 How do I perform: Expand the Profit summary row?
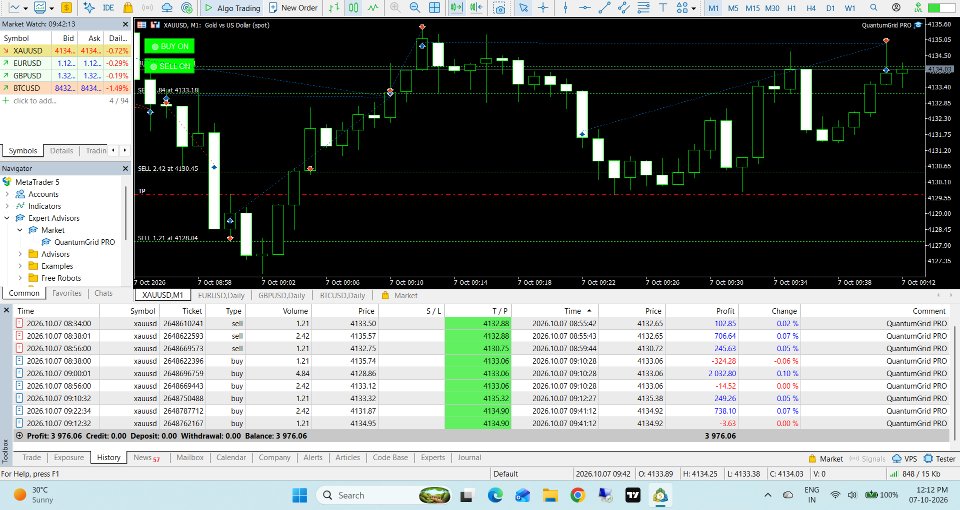point(19,436)
